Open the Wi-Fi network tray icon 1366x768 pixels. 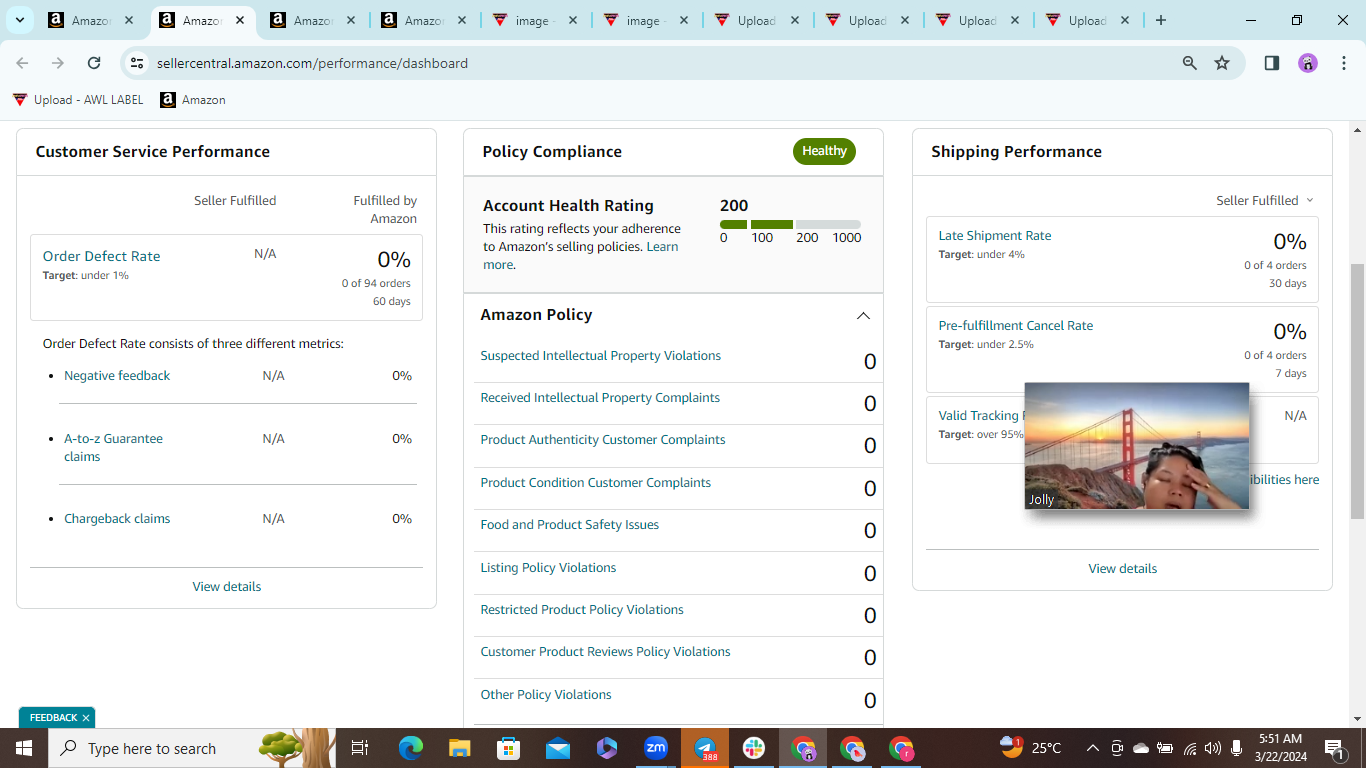click(x=1190, y=748)
